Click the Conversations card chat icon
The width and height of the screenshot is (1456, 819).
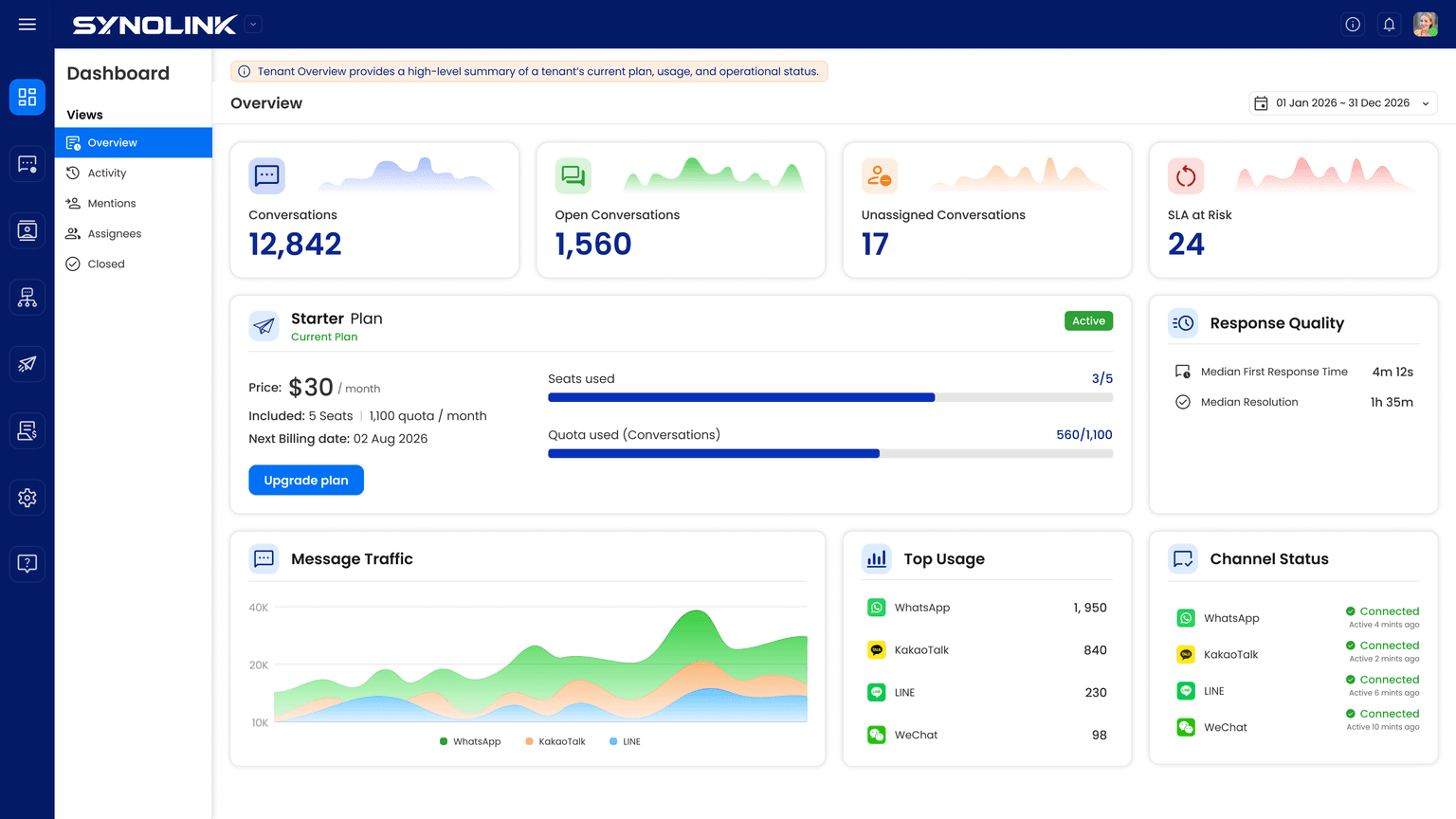(266, 175)
